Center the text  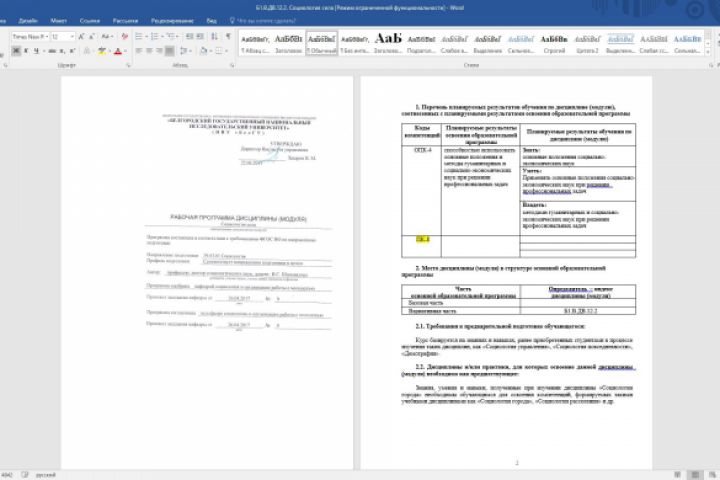point(149,51)
